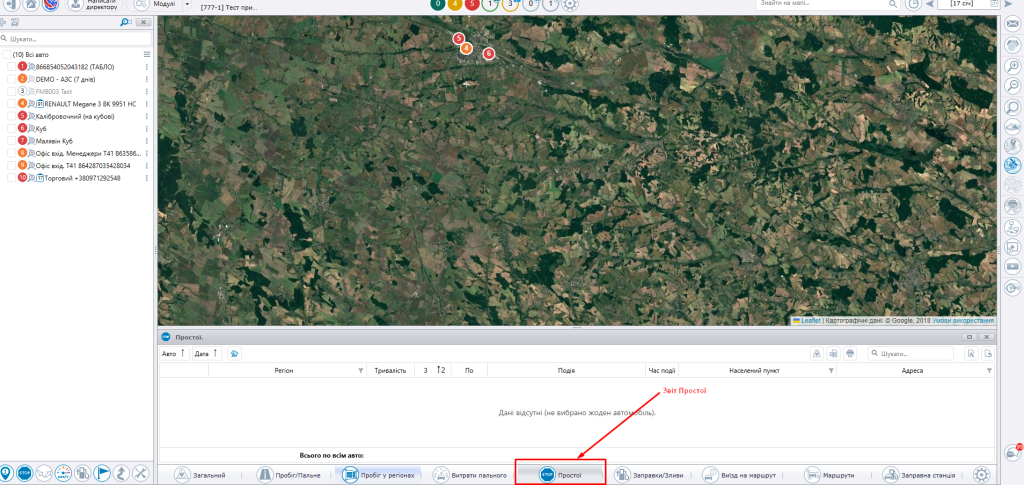Screen dimensions: 1024x485
Task: Zoom out the map with minus magnifier
Action: coord(1012,86)
